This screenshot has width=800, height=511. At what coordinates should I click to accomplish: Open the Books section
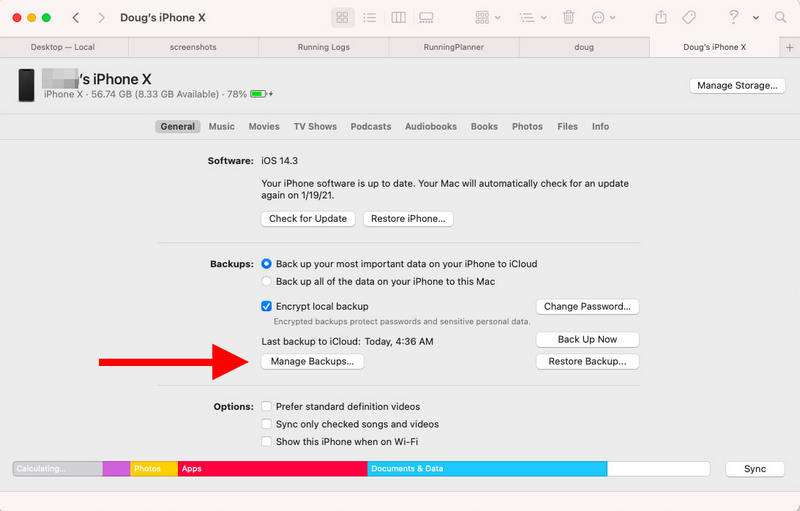tap(484, 126)
